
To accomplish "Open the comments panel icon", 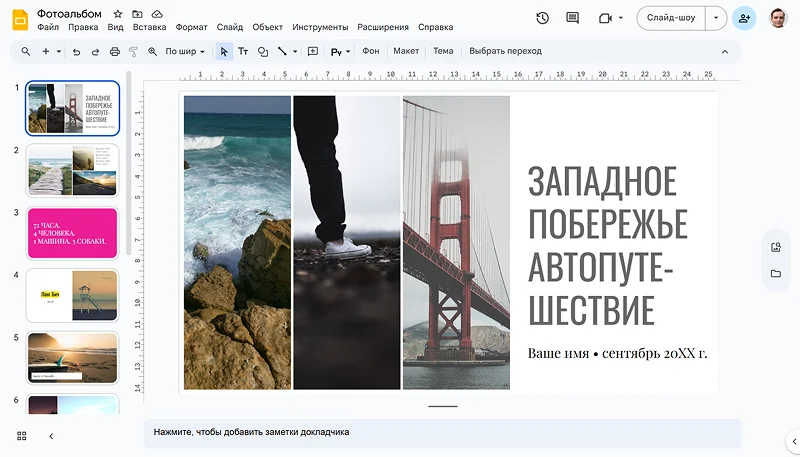I will [x=572, y=18].
